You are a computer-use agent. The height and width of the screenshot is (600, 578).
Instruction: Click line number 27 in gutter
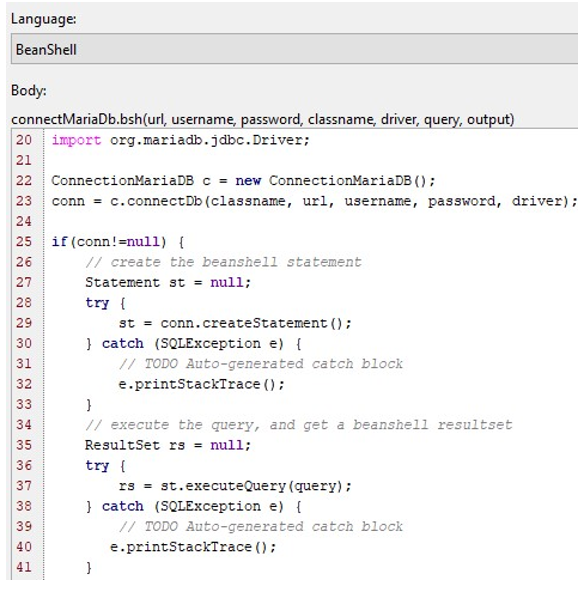24,282
